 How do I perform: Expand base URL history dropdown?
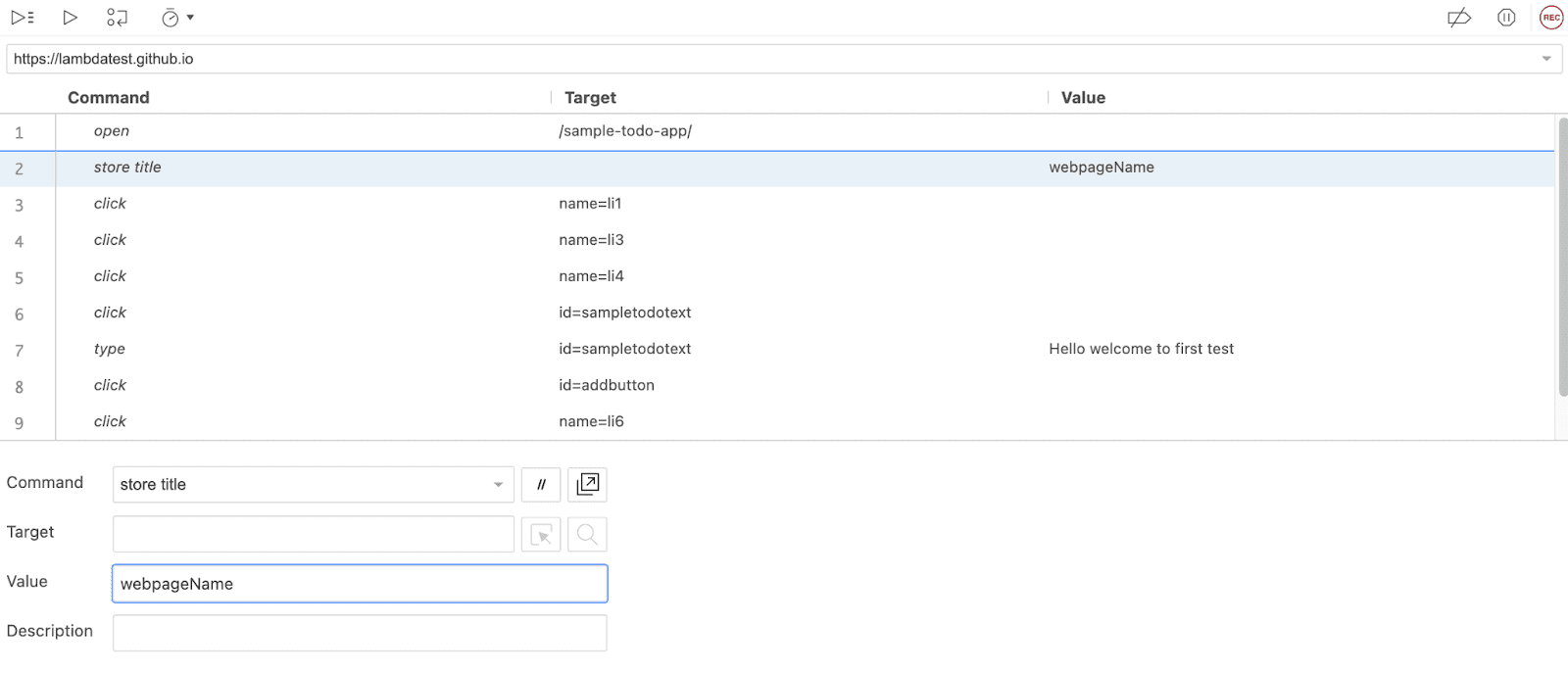[x=1546, y=59]
